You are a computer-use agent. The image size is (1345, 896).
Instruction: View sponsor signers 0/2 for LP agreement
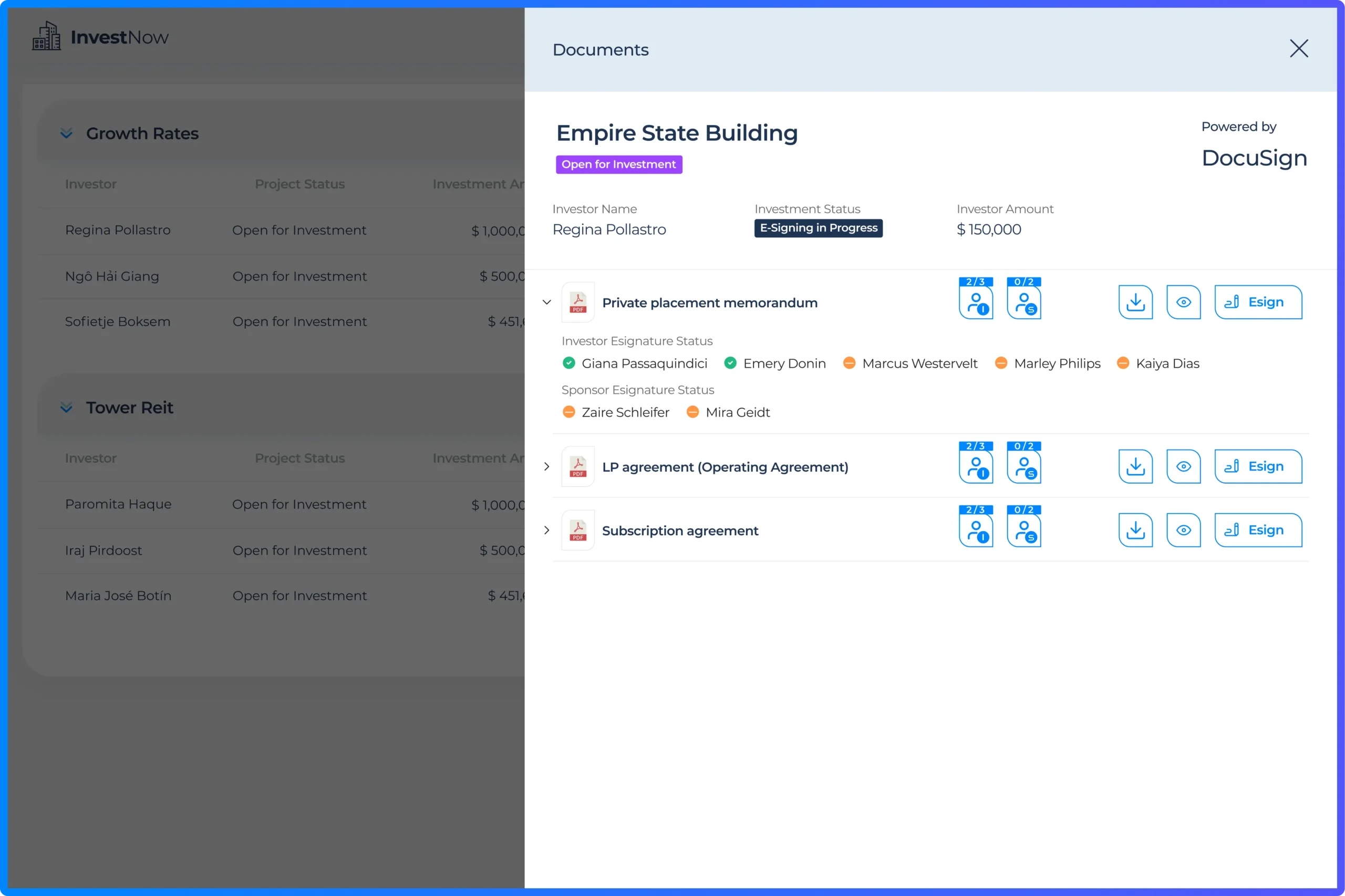tap(1024, 462)
